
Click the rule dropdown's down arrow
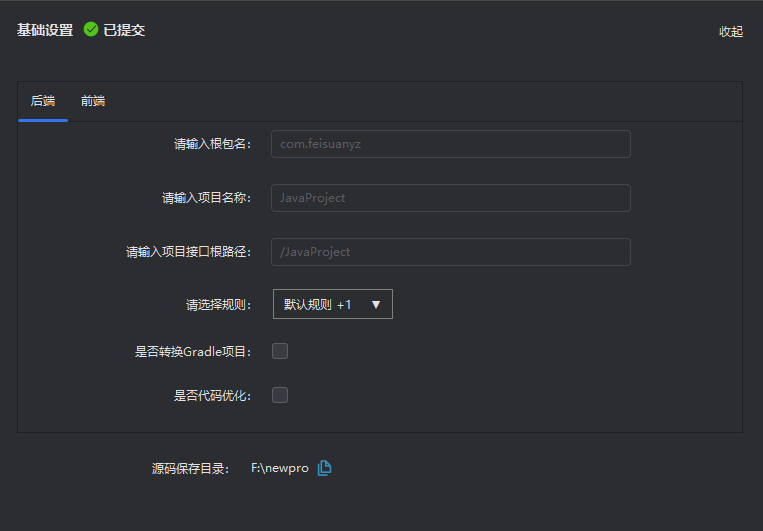coord(376,305)
